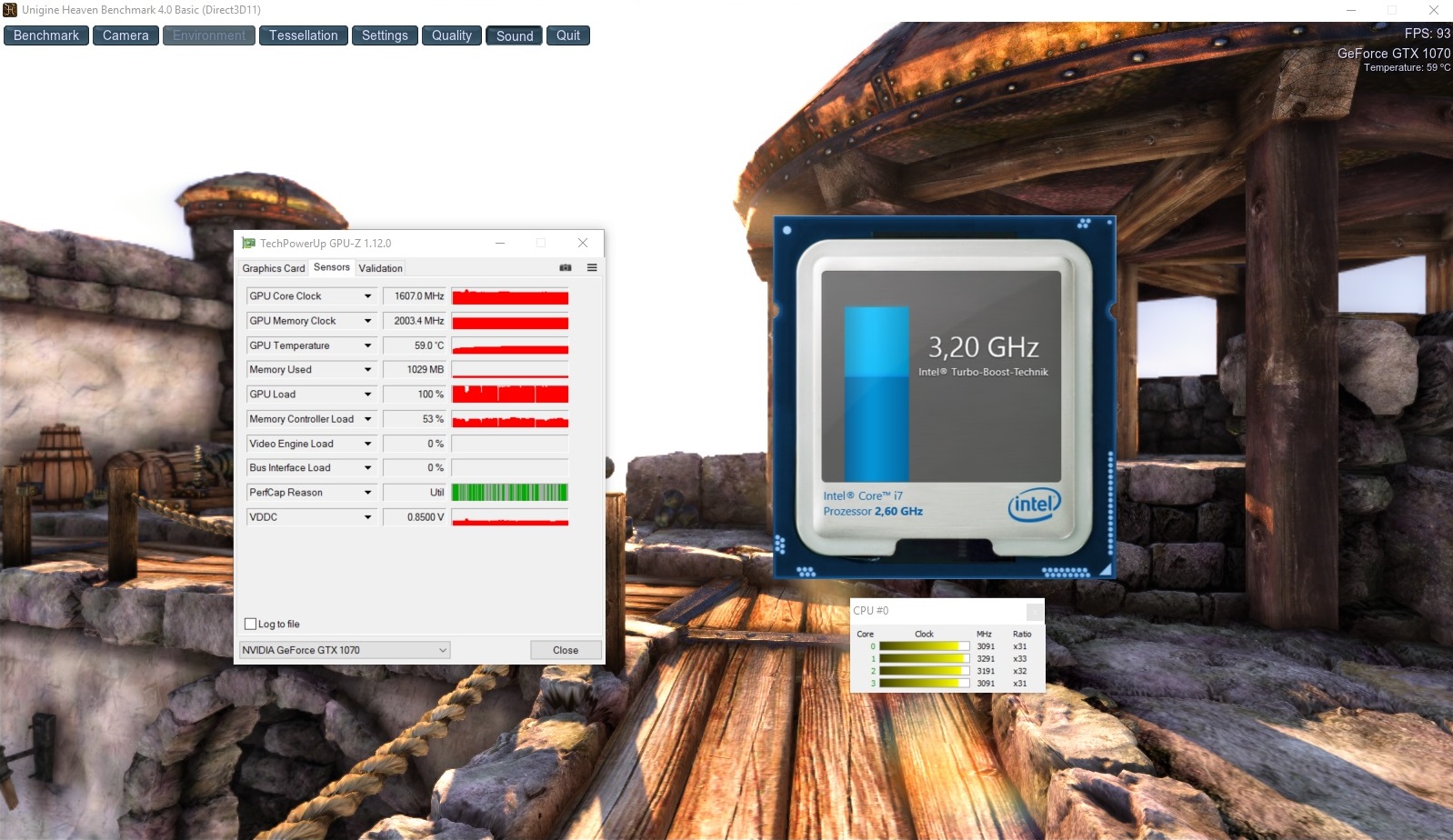Viewport: 1453px width, 840px height.
Task: Enable the Log to file checkbox
Action: coord(251,625)
